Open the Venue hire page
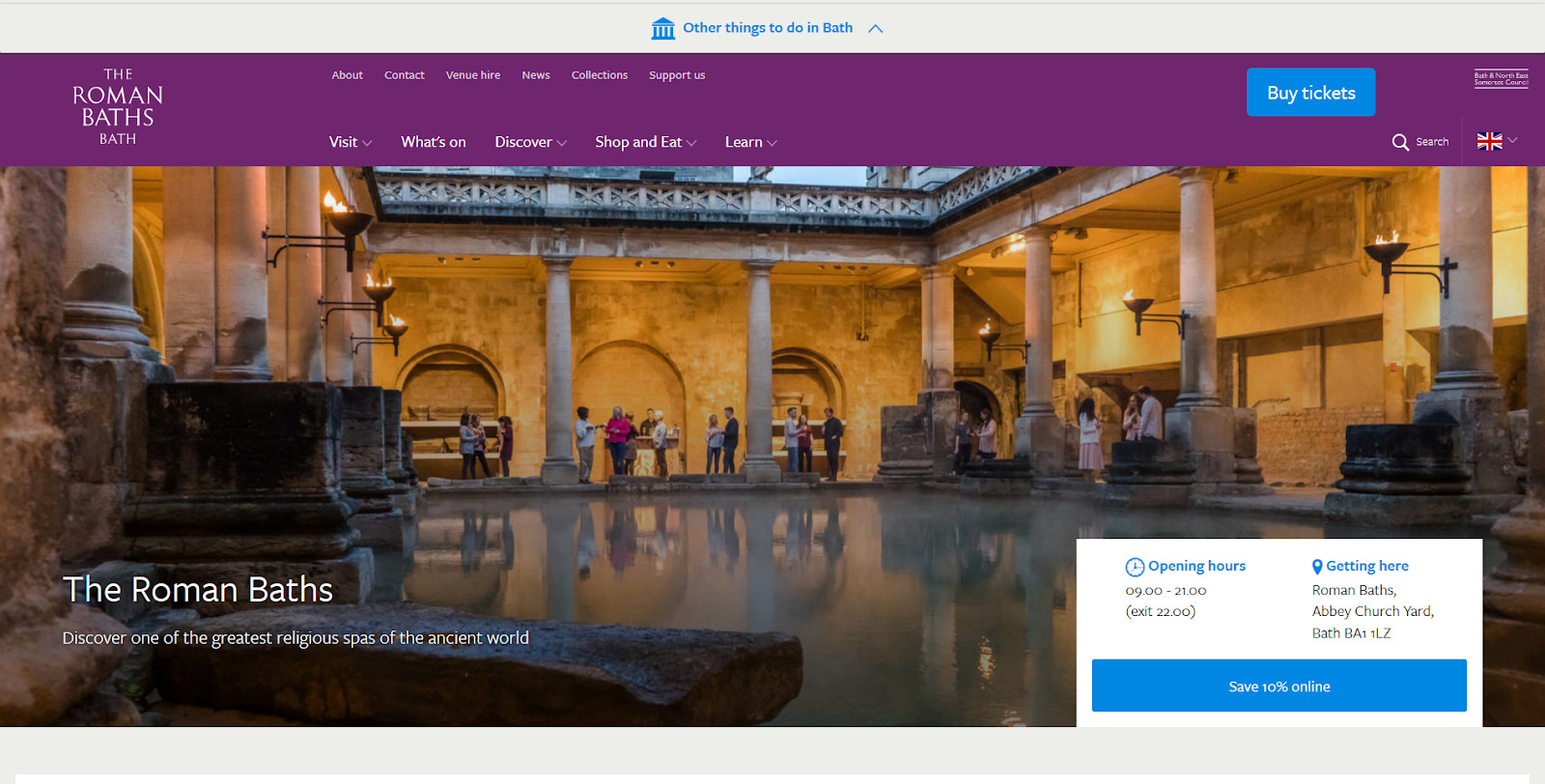The width and height of the screenshot is (1545, 784). (x=473, y=75)
